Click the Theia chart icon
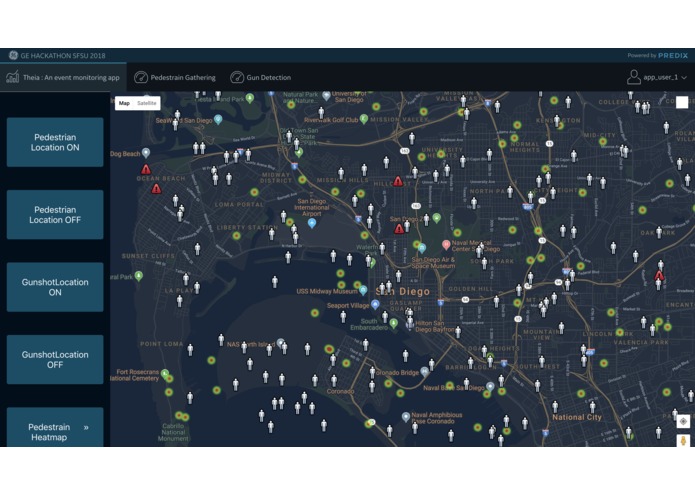 (x=12, y=77)
